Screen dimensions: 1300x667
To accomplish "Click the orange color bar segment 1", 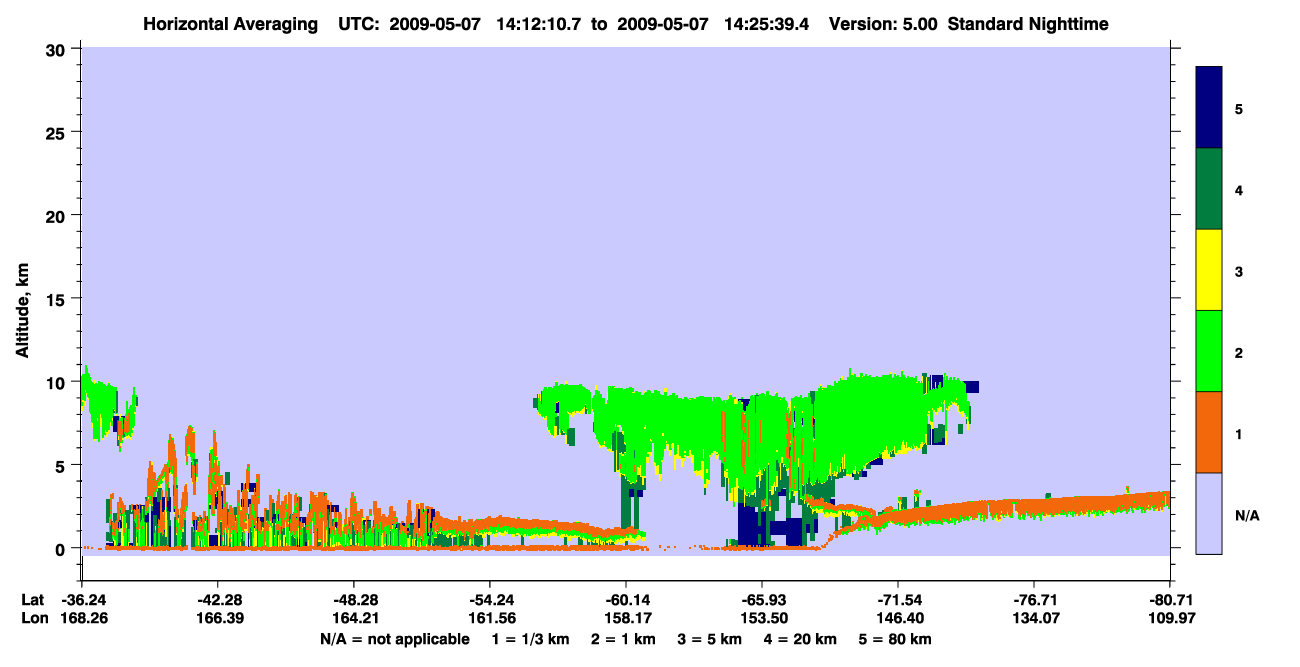I will tap(1209, 432).
